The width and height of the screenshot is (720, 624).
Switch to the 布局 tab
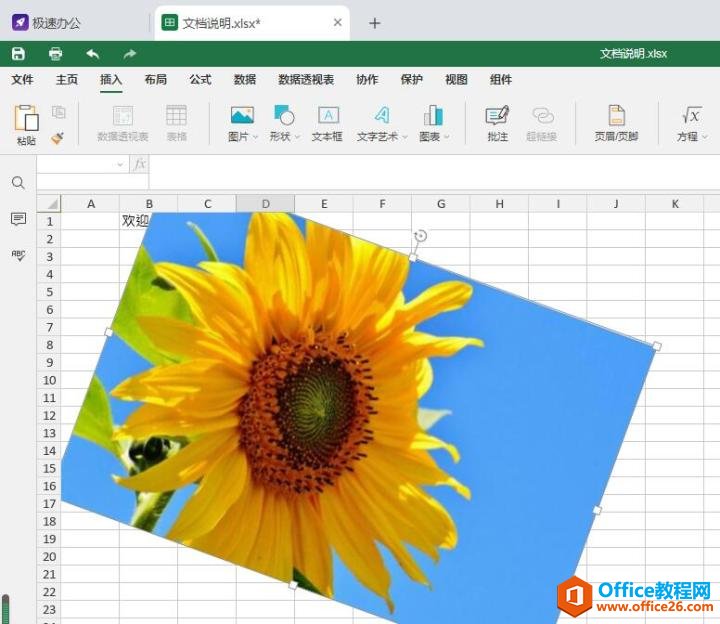(156, 79)
